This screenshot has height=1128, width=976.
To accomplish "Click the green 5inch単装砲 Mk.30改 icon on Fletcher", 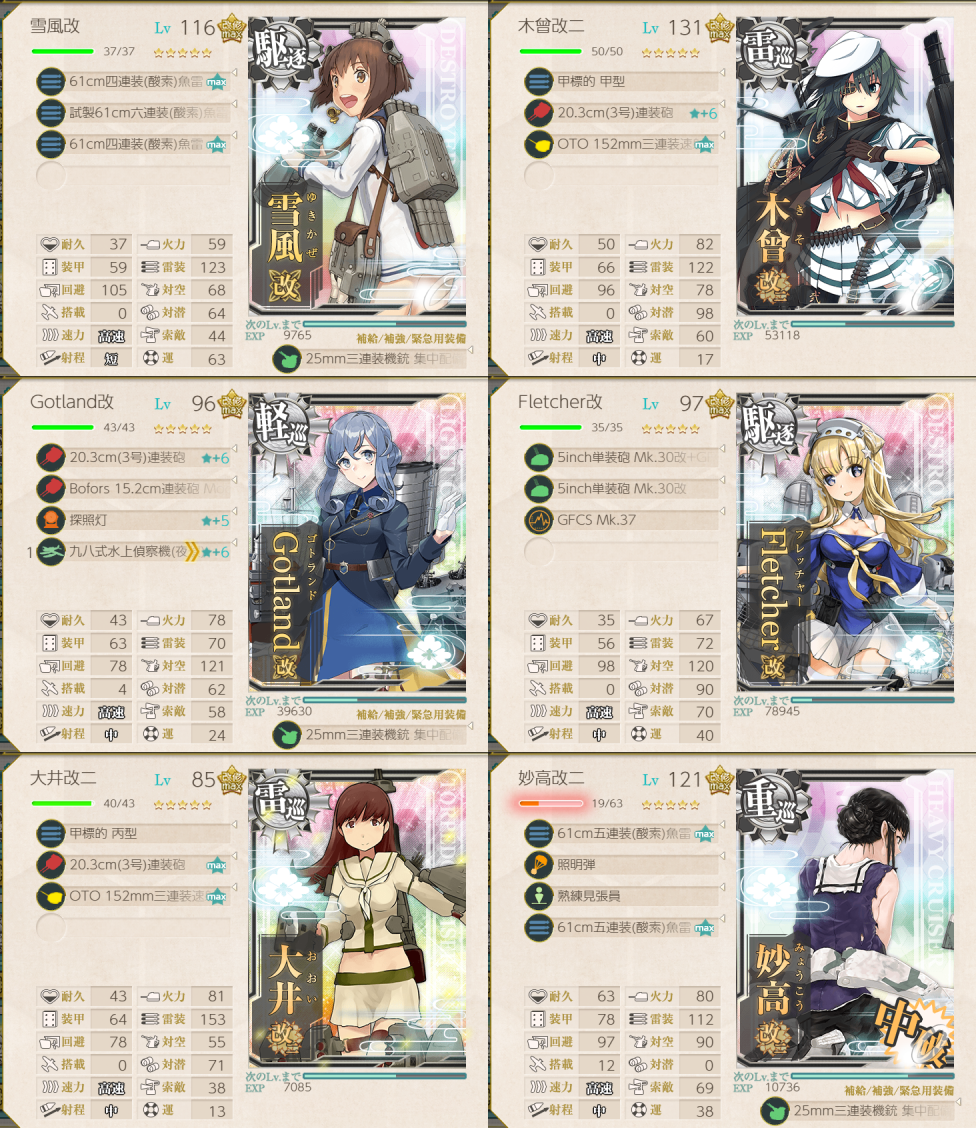I will 539,488.
